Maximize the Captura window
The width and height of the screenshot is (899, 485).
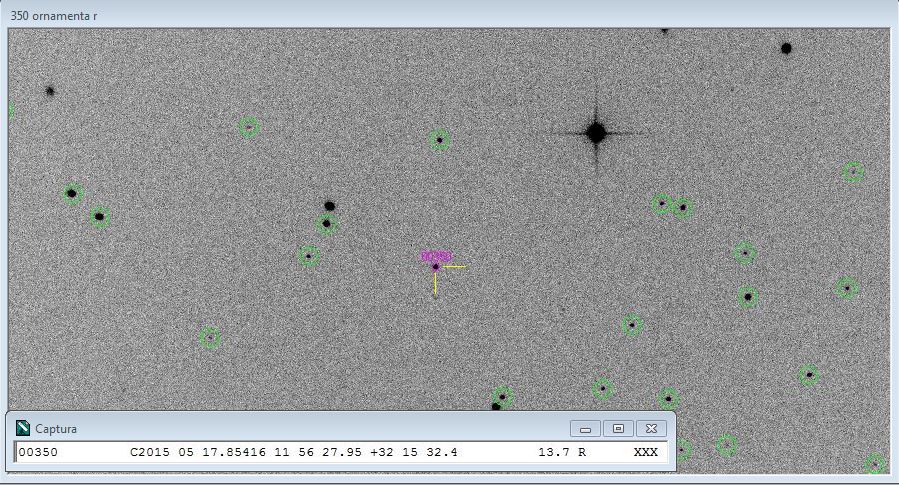pyautogui.click(x=618, y=428)
